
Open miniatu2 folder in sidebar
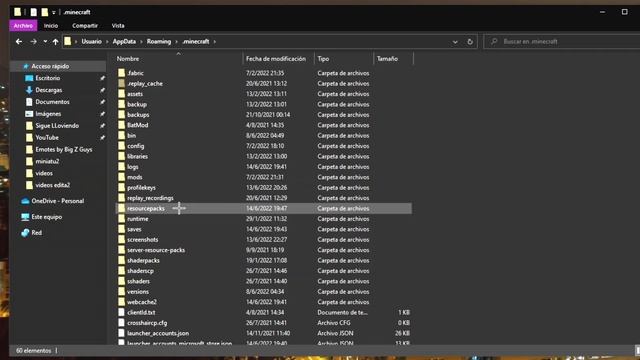coord(47,161)
